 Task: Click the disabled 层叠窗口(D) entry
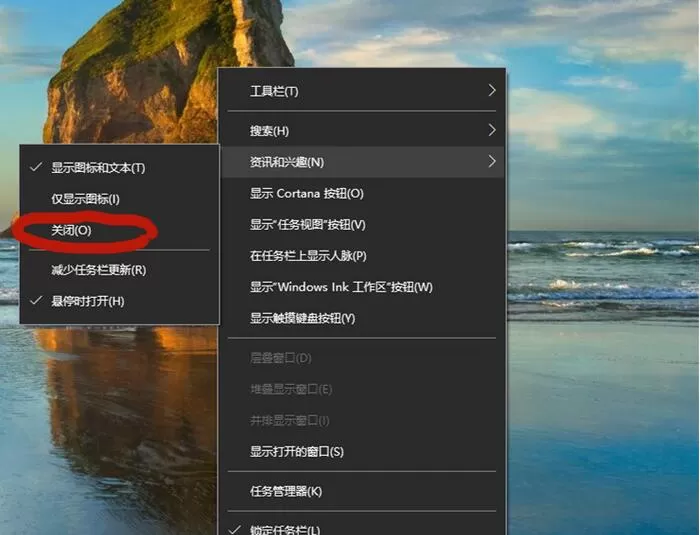[x=362, y=358]
